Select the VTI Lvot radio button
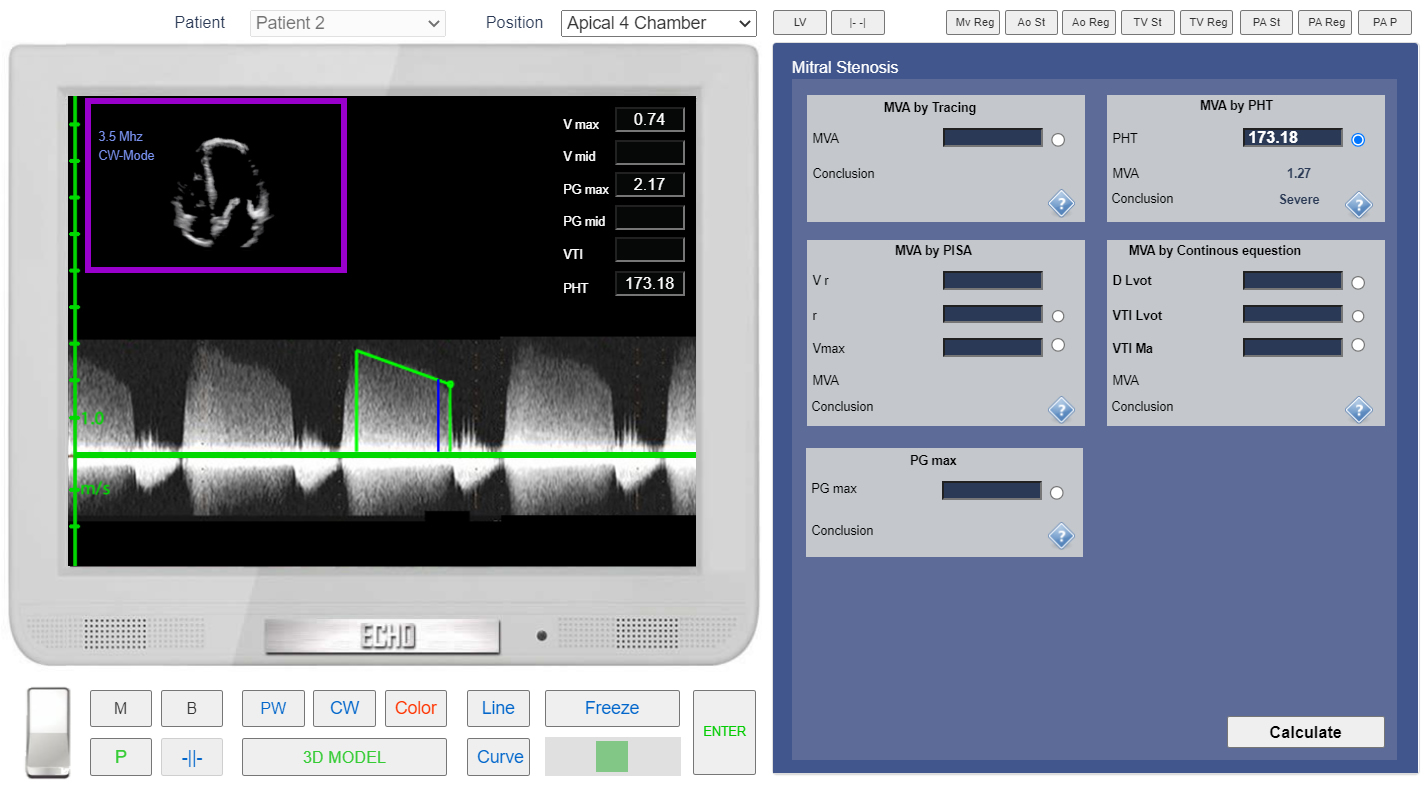1428x790 pixels. pos(1358,316)
